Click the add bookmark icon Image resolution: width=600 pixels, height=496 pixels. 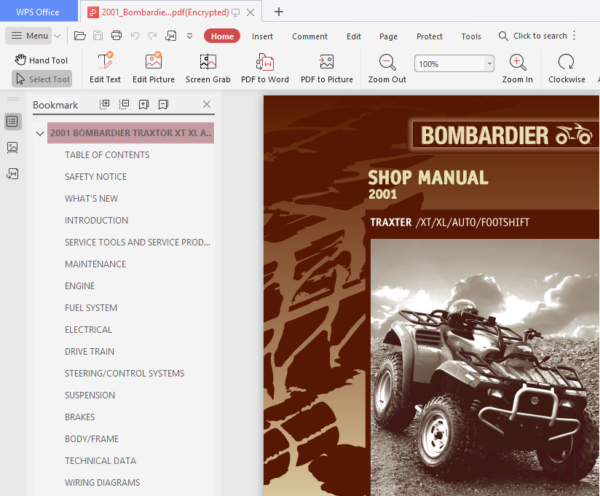(x=144, y=104)
